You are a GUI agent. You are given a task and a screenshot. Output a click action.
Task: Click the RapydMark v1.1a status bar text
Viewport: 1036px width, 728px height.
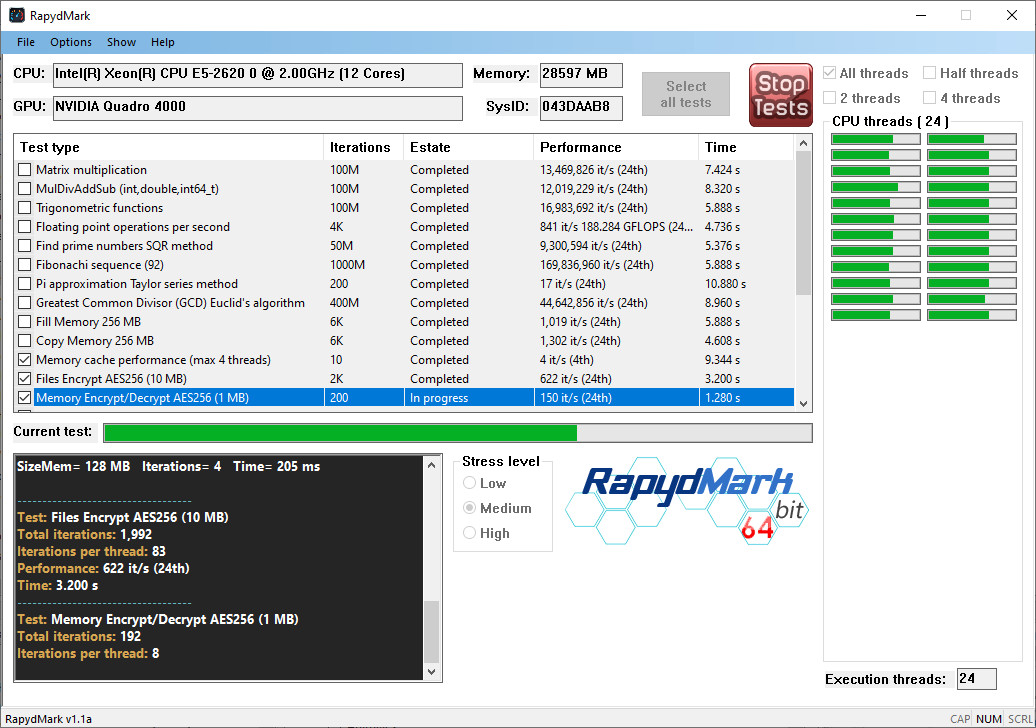point(48,719)
